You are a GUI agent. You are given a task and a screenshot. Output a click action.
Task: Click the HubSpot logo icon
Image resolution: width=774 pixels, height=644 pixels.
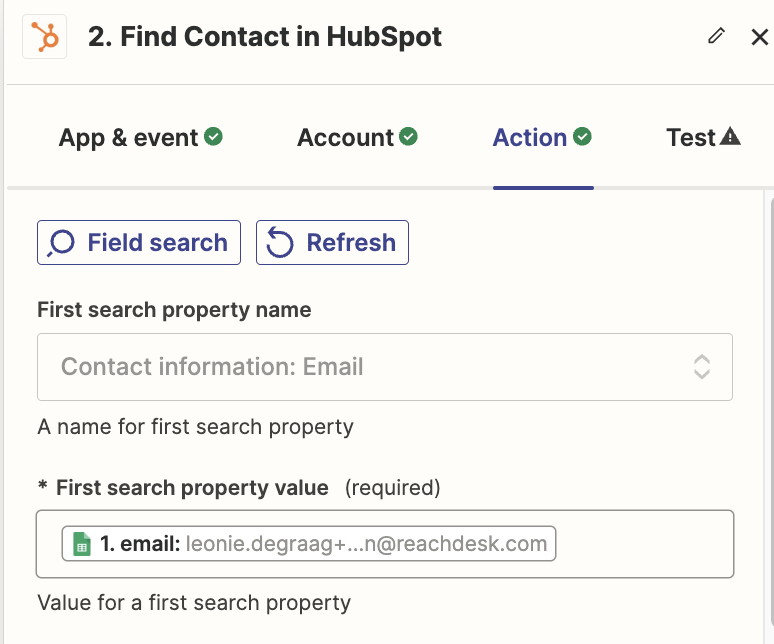tap(44, 37)
